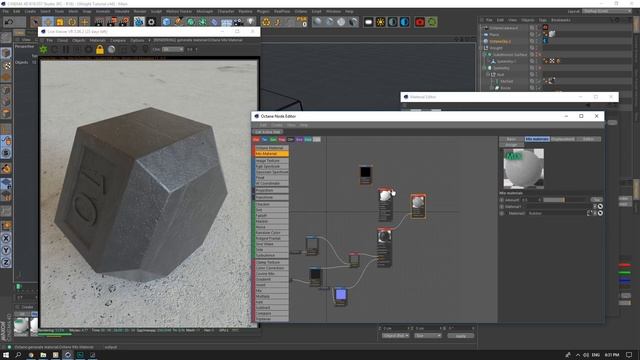The width and height of the screenshot is (640, 360).
Task: Select the Random Color node type
Action: coord(272,233)
